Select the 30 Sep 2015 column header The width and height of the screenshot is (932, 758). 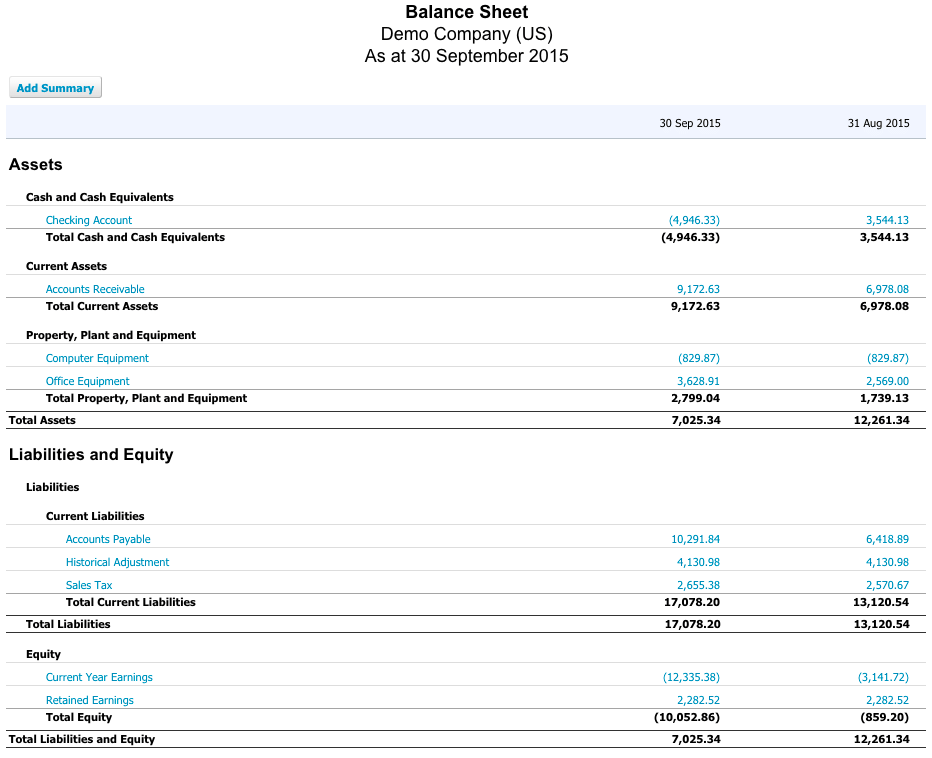(690, 123)
